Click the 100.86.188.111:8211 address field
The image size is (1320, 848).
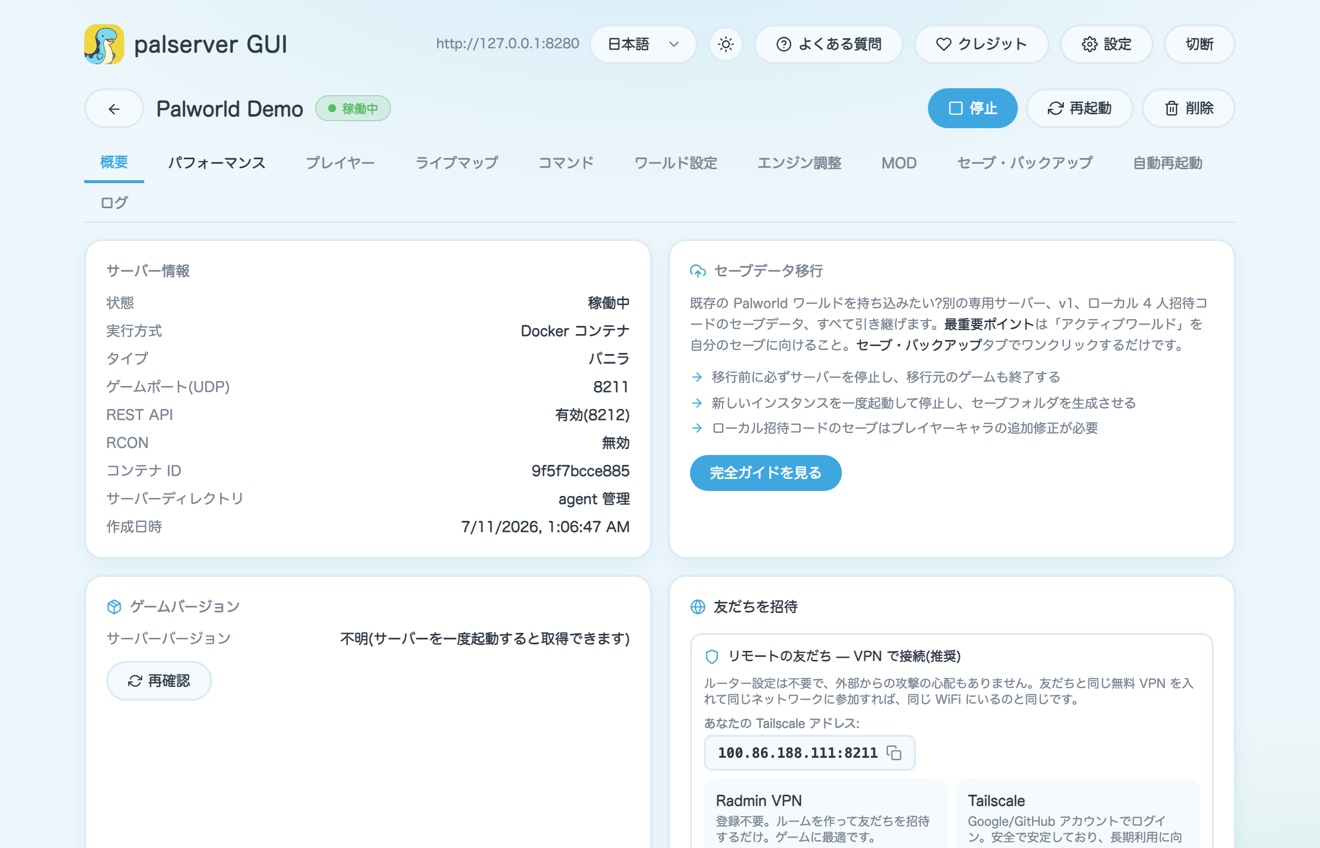[x=810, y=753]
